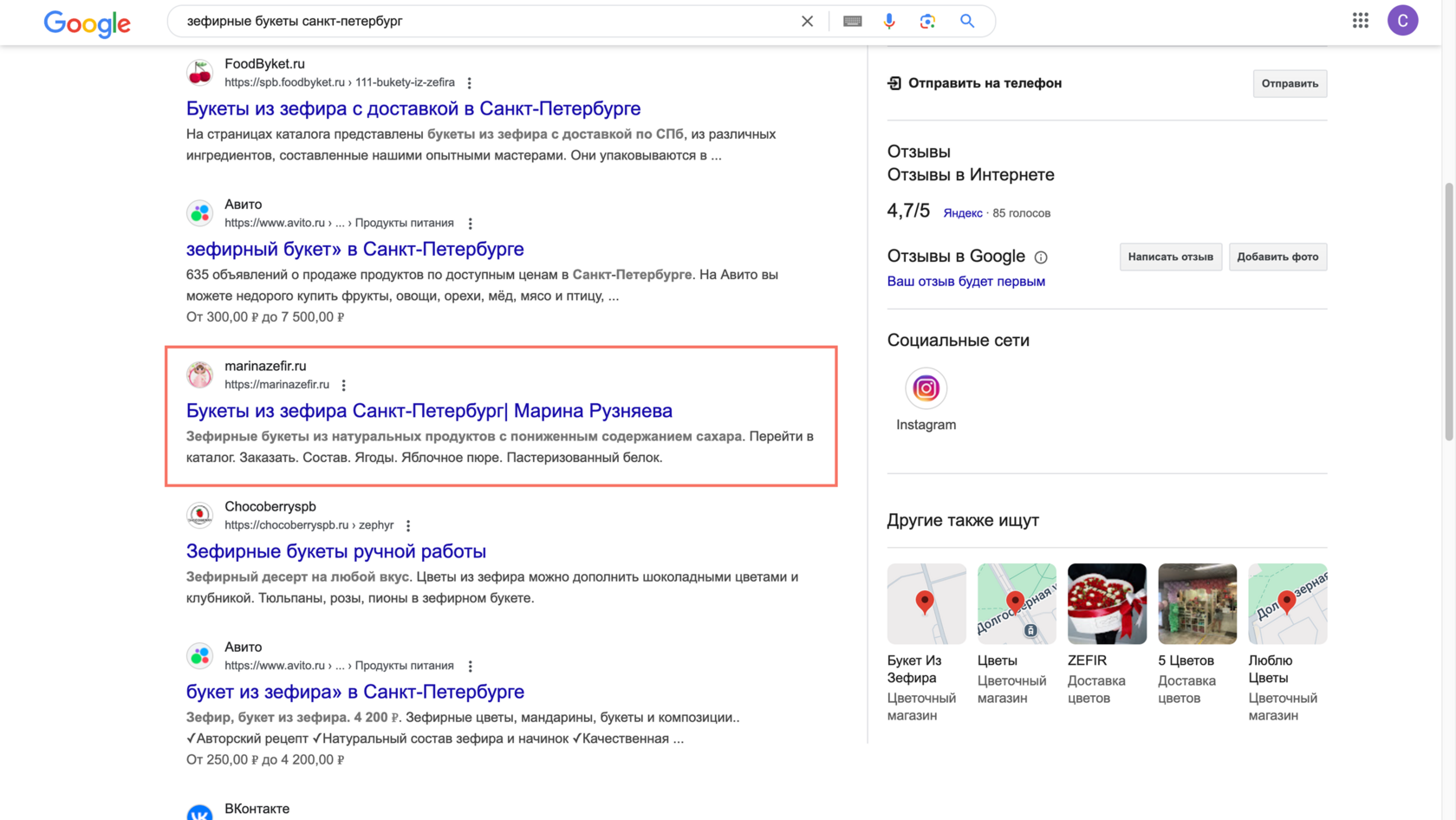Image resolution: width=1456 pixels, height=820 pixels.
Task: Start voice search with the microphone
Action: pos(889,21)
